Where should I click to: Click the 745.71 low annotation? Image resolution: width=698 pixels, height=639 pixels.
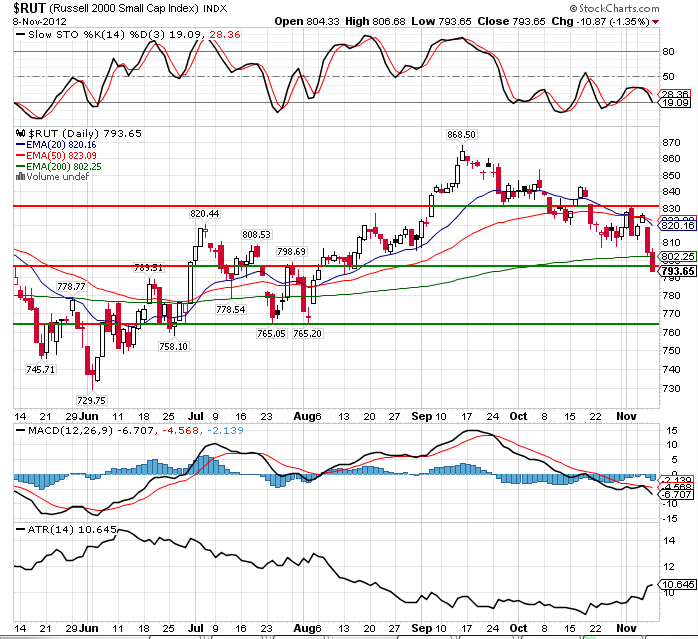[40, 370]
